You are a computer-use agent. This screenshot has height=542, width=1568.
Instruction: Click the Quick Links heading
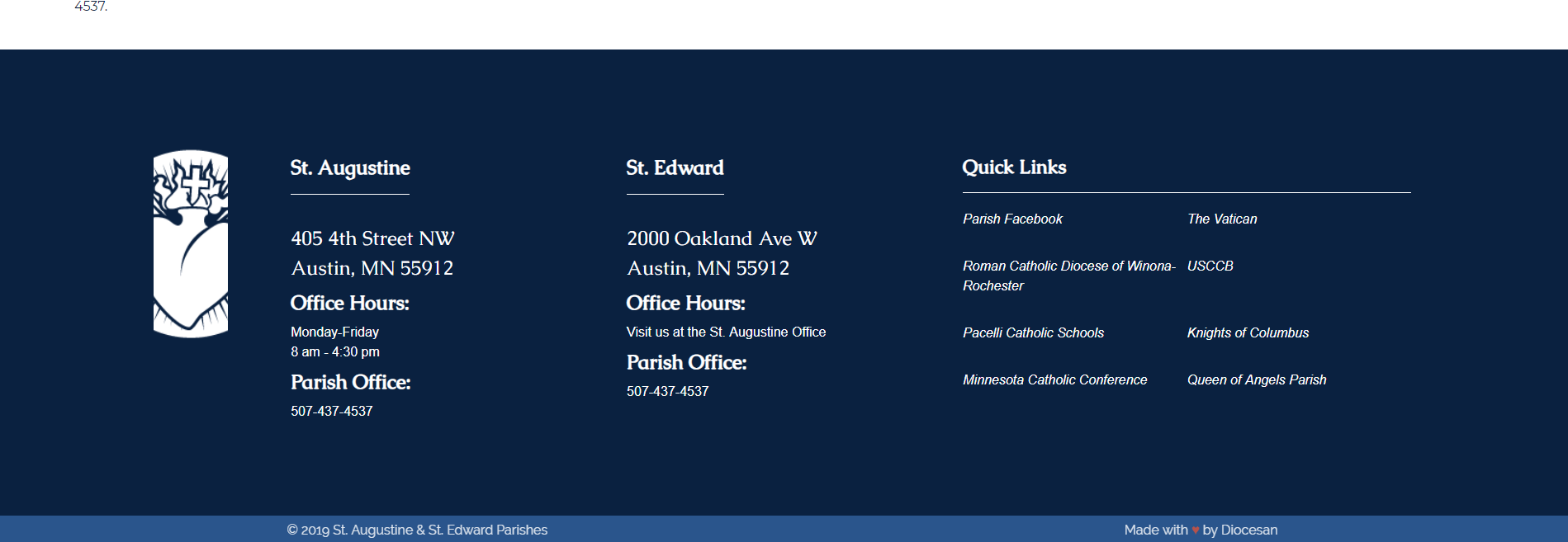tap(1014, 167)
